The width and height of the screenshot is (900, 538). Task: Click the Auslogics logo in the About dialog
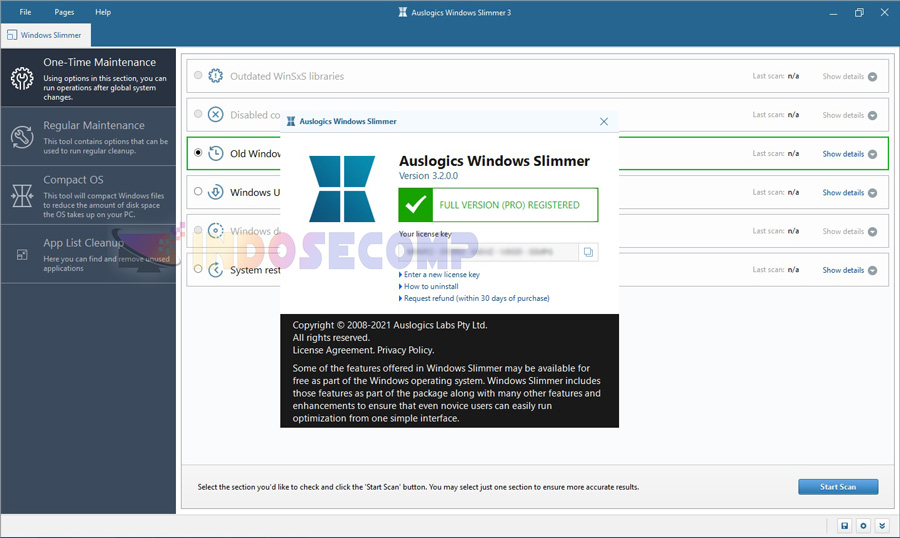342,189
